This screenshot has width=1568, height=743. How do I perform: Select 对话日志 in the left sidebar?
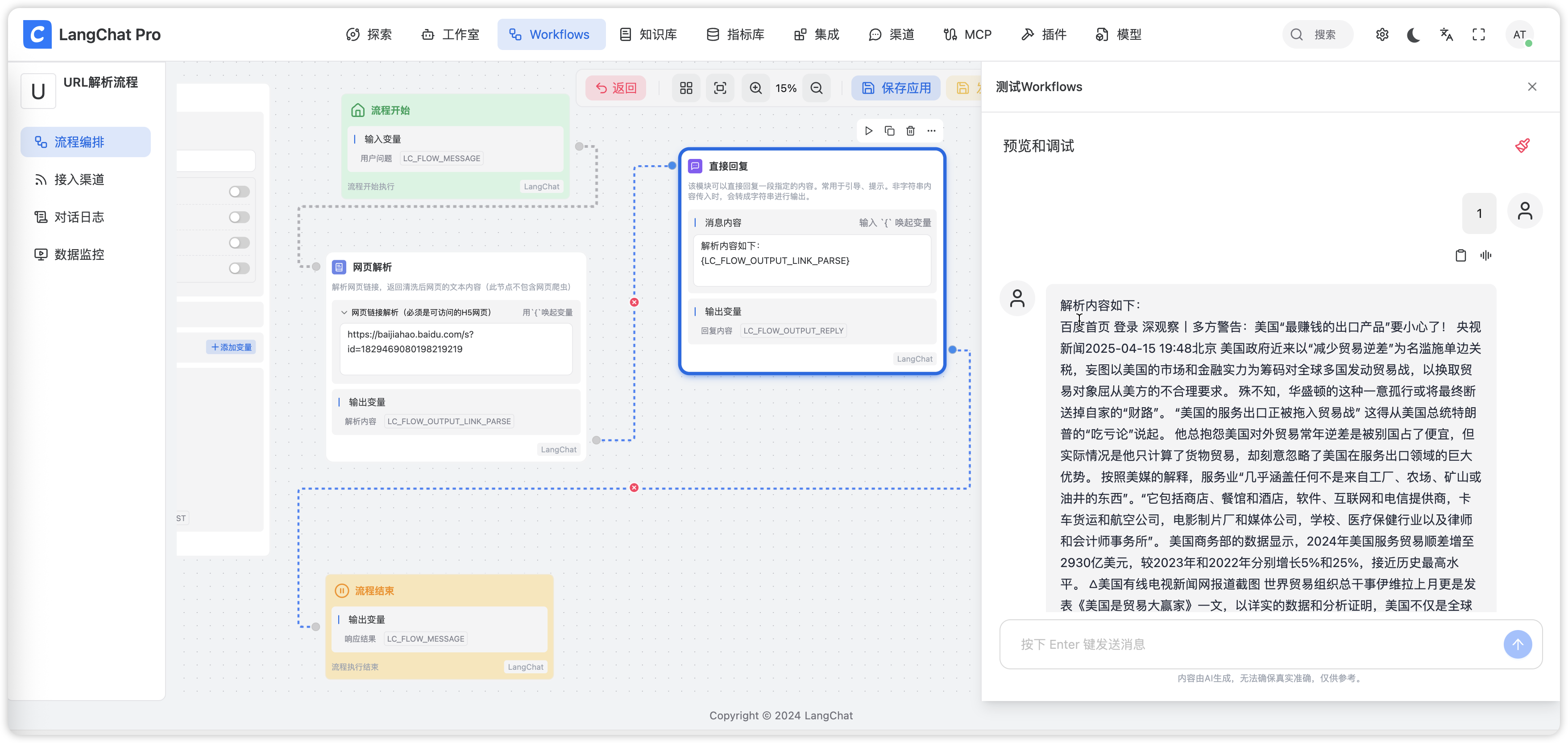pyautogui.click(x=79, y=217)
